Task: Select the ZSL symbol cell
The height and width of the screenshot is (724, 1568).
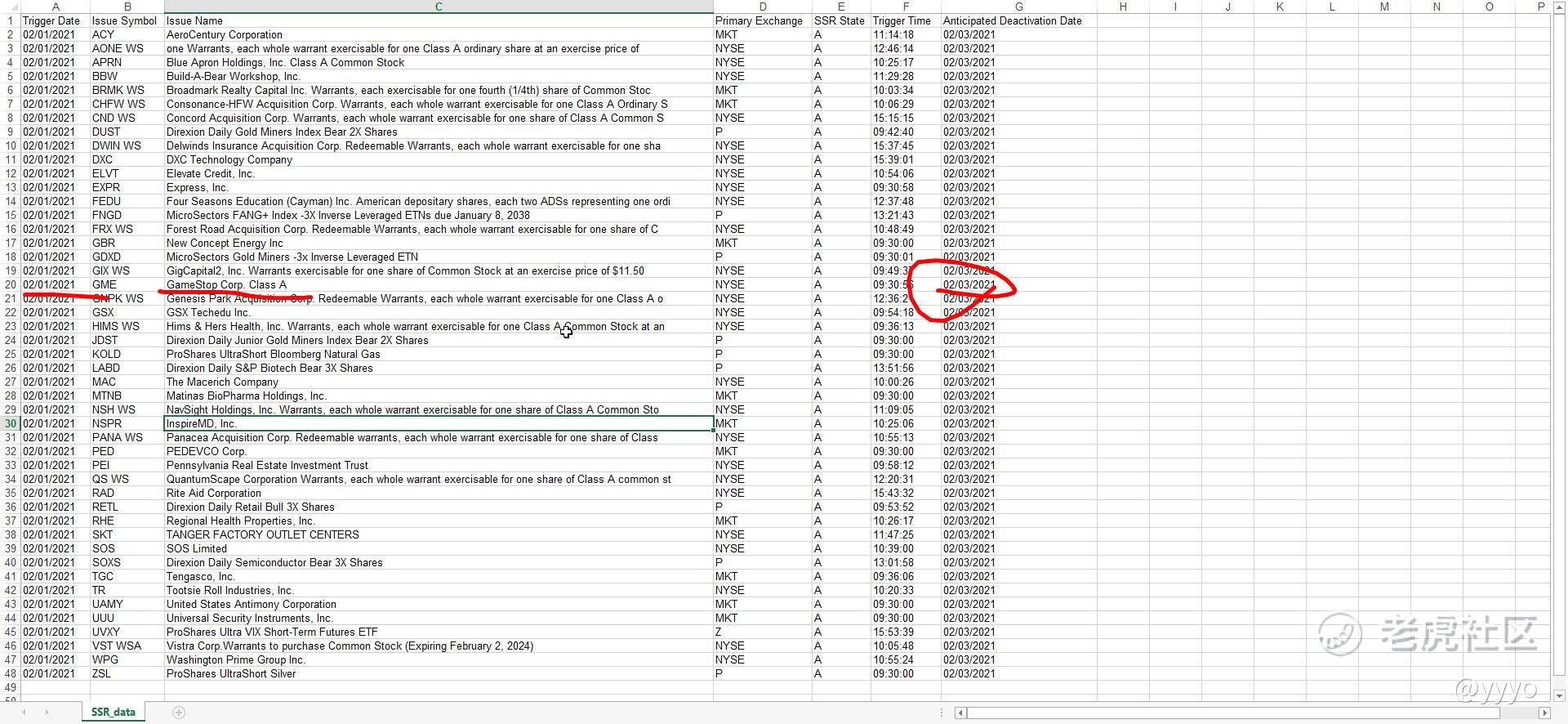Action: (x=127, y=673)
